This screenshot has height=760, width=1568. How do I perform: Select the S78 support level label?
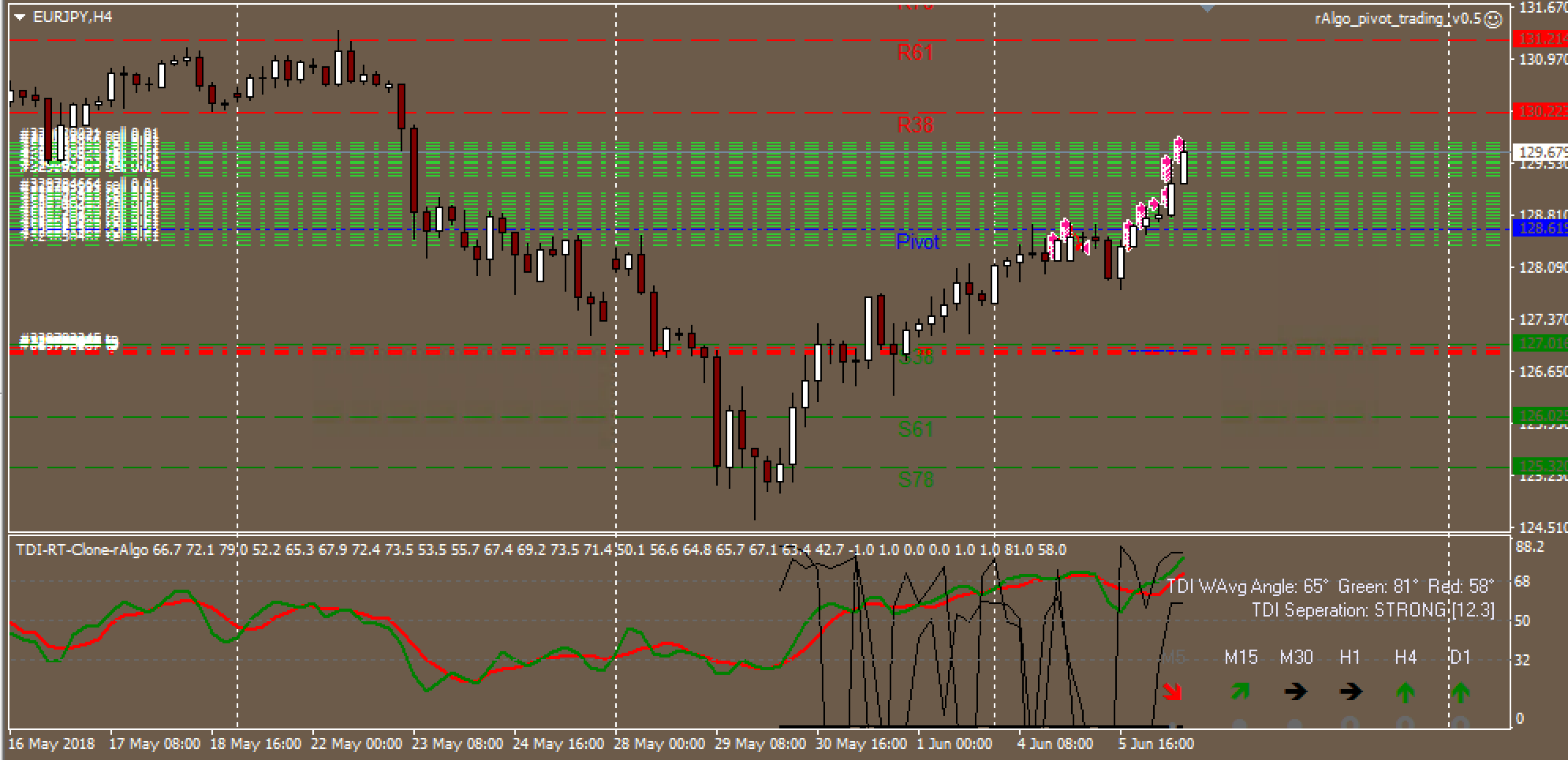[x=916, y=479]
